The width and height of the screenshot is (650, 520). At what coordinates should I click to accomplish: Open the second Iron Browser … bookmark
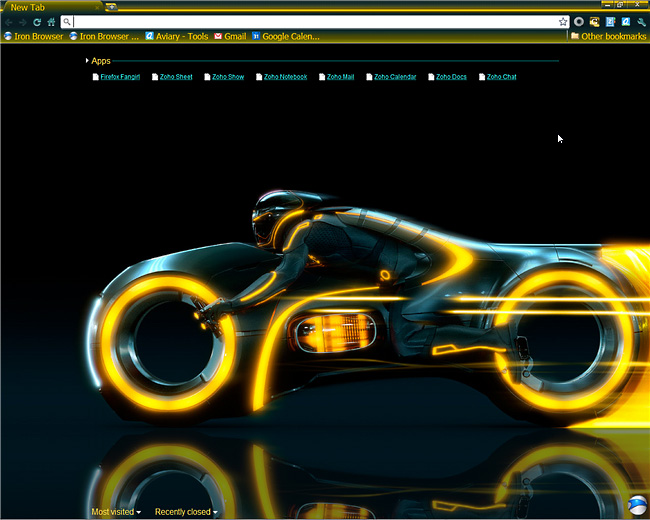tap(104, 36)
